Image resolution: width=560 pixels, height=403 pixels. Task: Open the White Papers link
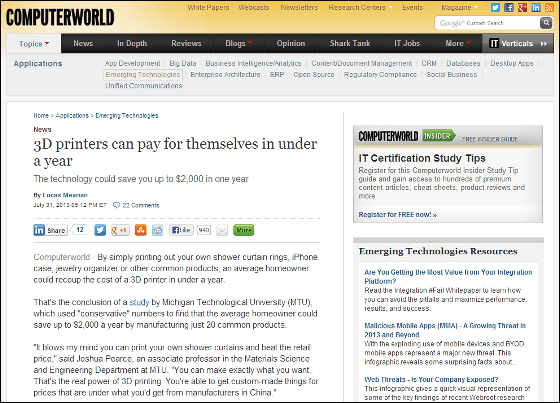click(x=208, y=7)
